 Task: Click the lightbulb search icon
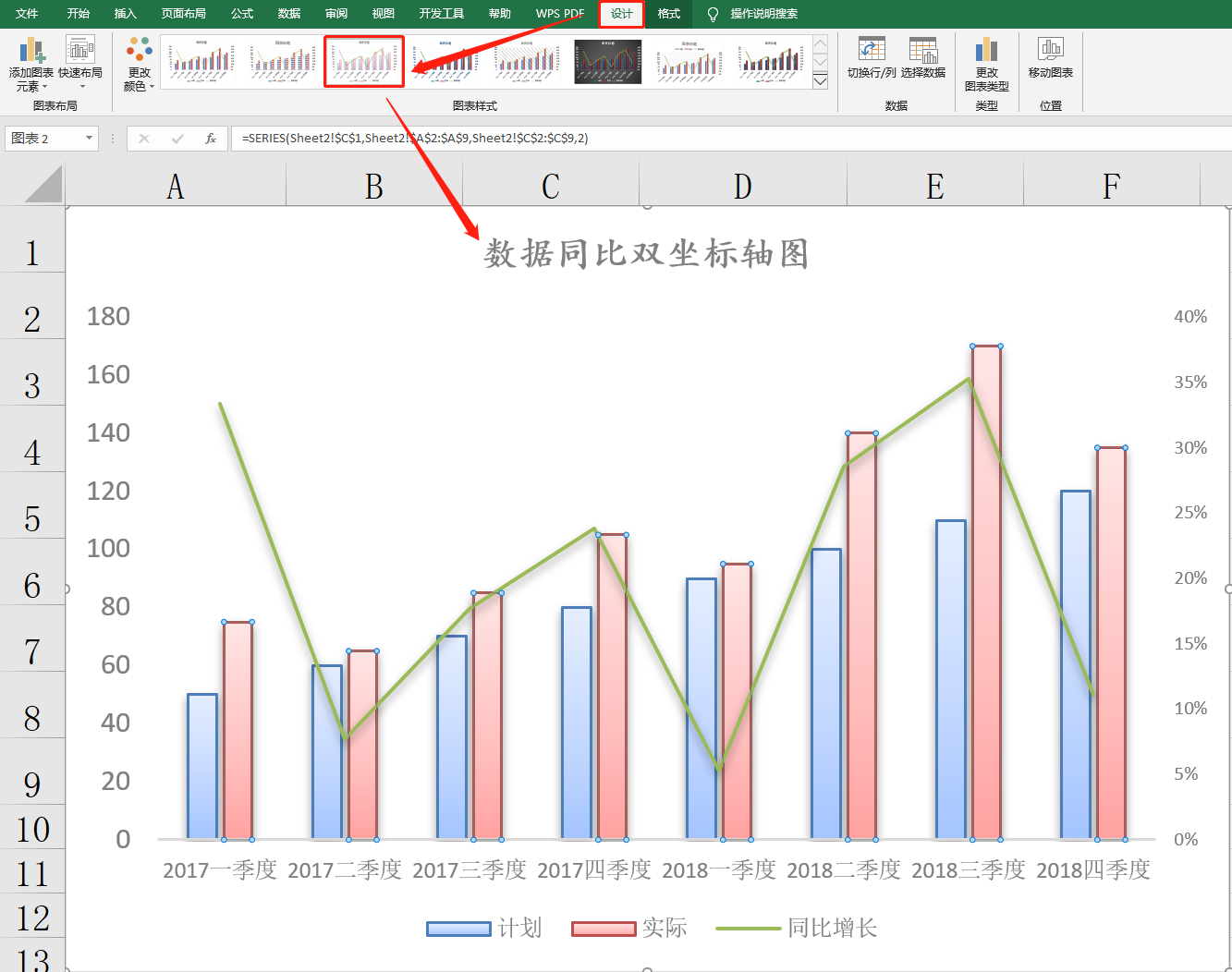(x=713, y=14)
